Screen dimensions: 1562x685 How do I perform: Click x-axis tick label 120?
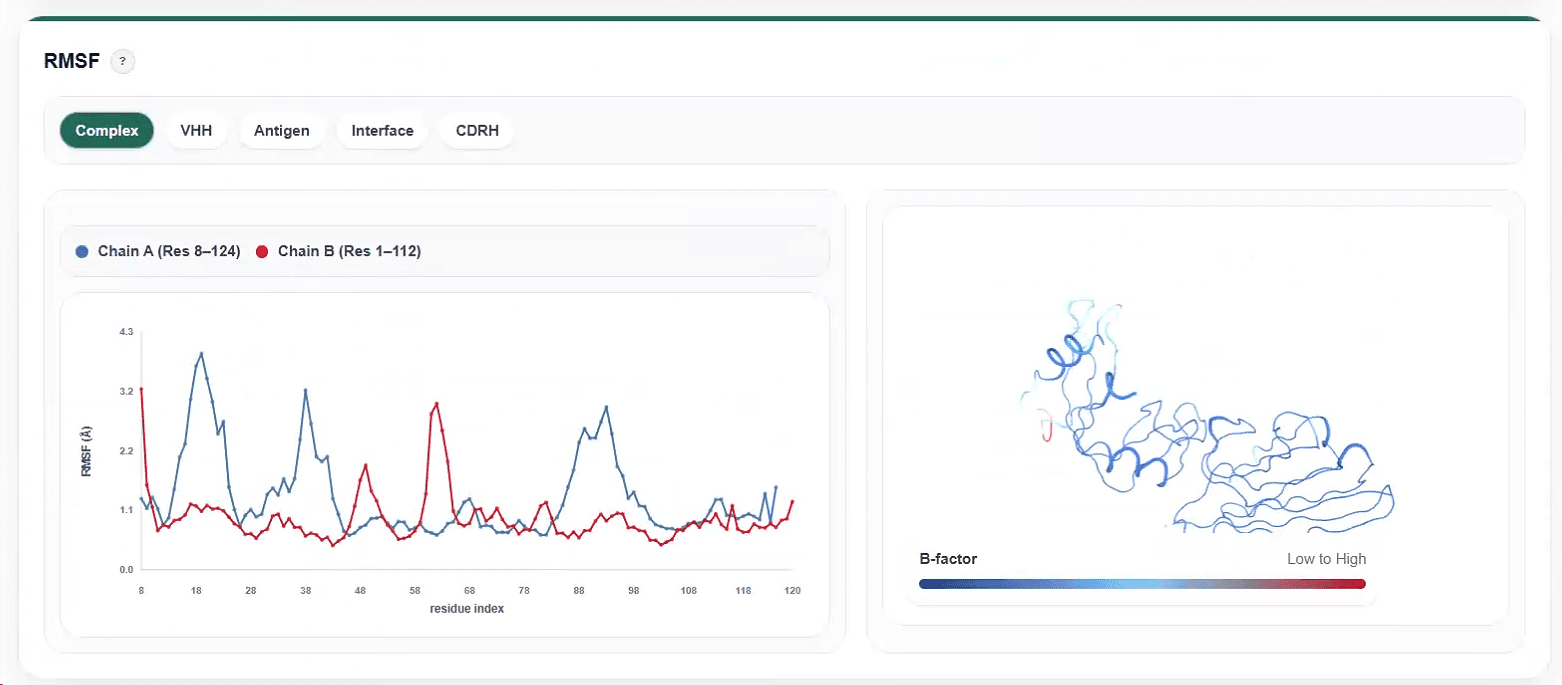pyautogui.click(x=792, y=590)
